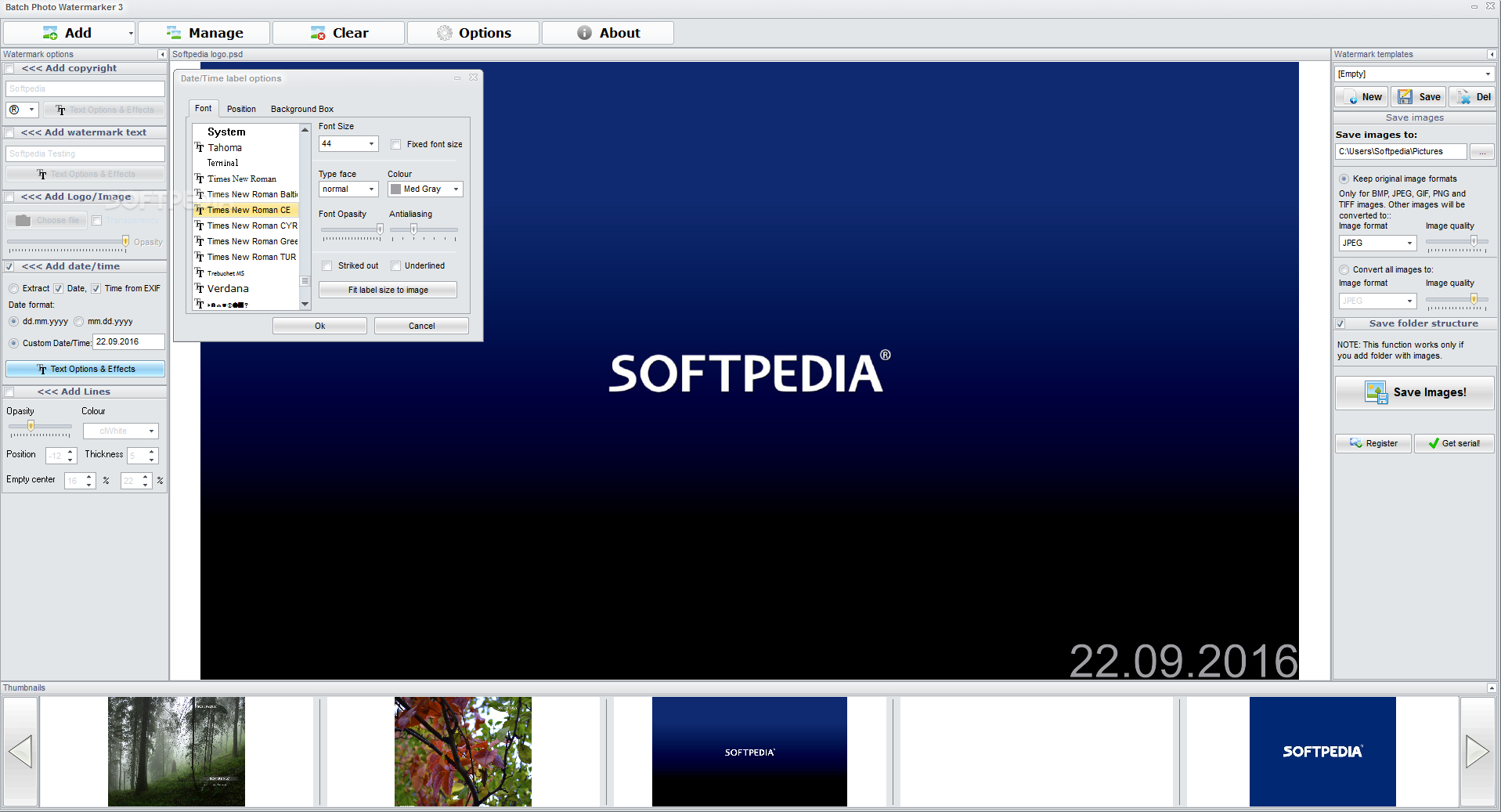Image resolution: width=1501 pixels, height=812 pixels.
Task: Open the JPEG image format dropdown
Action: tap(1377, 244)
